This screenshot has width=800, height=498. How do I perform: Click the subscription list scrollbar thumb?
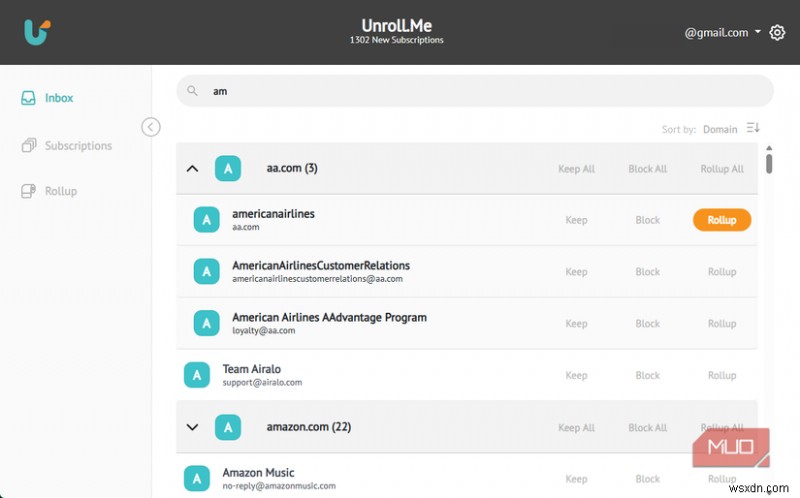[x=769, y=163]
